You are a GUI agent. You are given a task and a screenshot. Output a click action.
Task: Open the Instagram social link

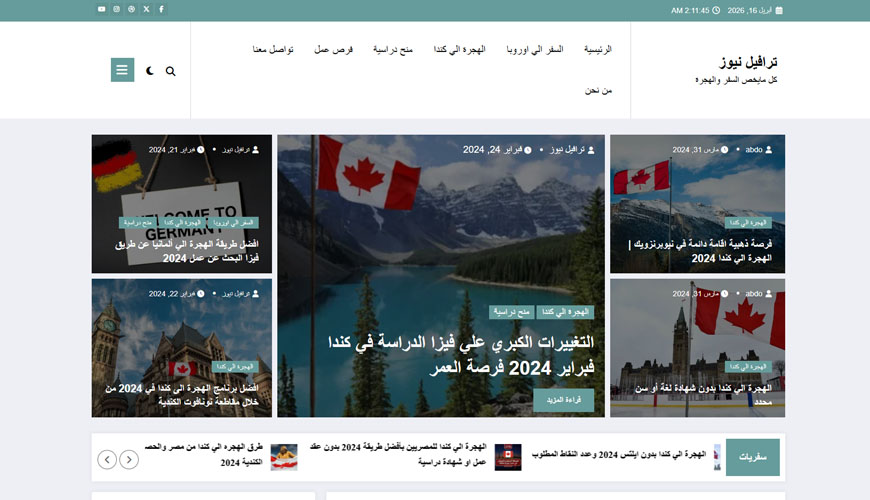116,9
